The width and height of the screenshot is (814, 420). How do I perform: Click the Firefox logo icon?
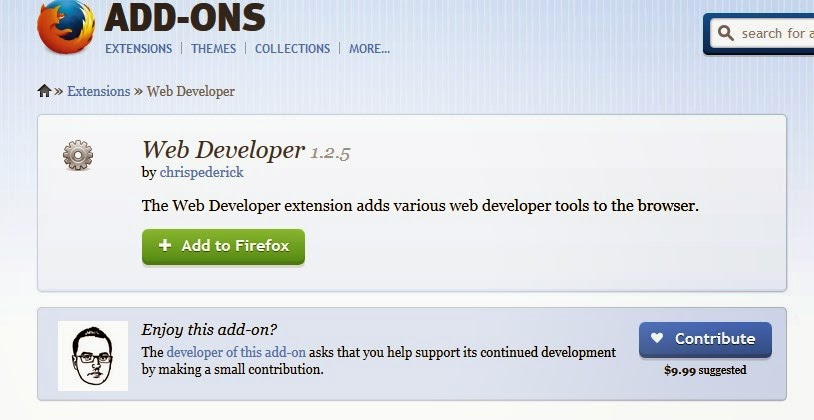click(x=66, y=27)
